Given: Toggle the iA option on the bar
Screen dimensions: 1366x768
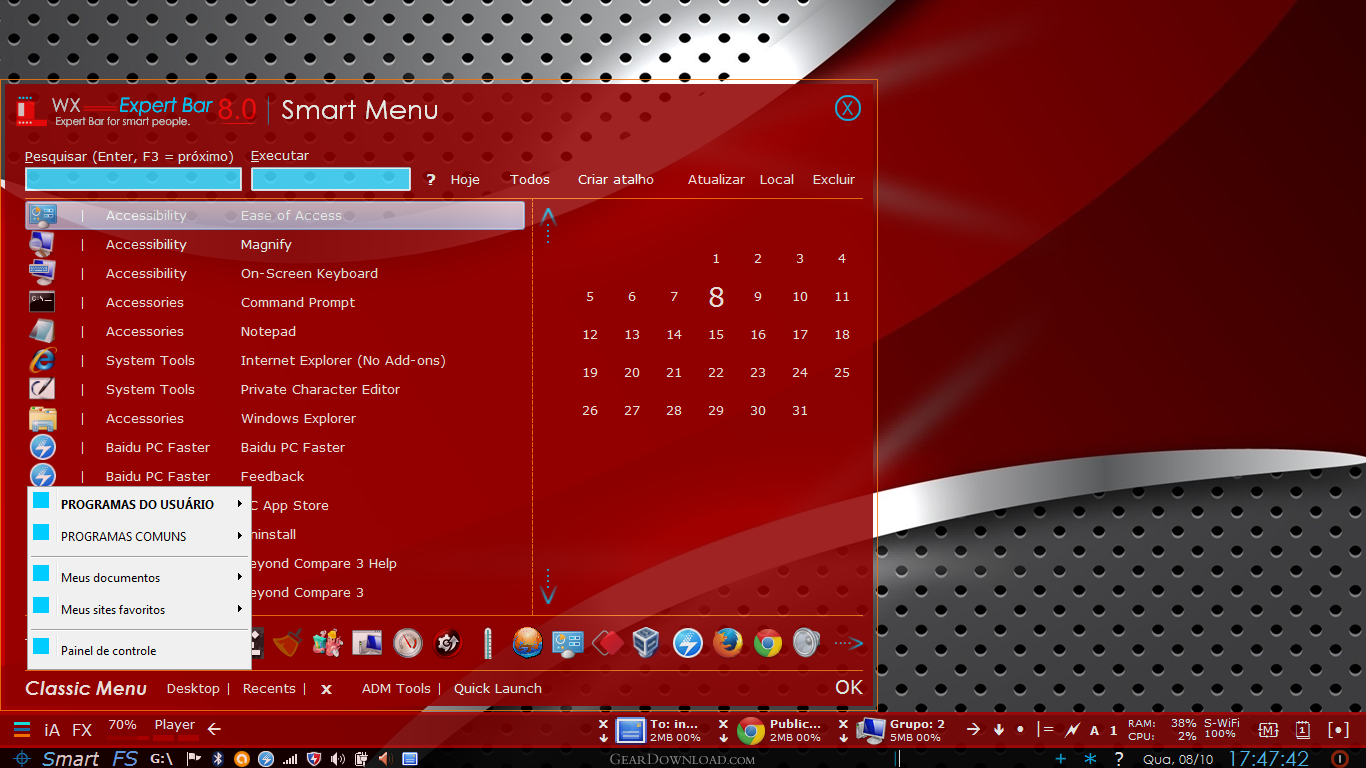Looking at the screenshot, I should [x=52, y=730].
